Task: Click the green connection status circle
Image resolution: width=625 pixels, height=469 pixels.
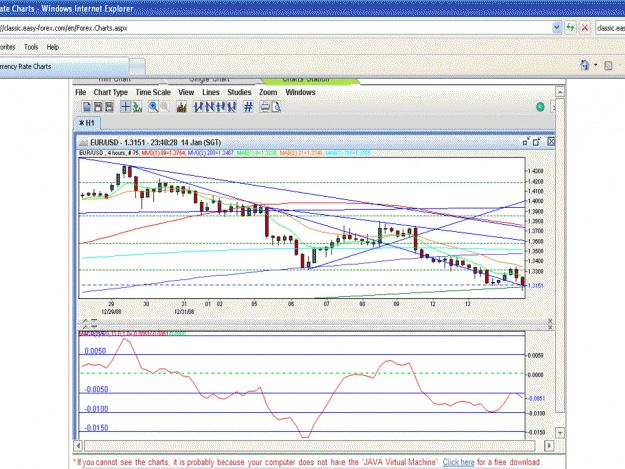Action: (540, 107)
